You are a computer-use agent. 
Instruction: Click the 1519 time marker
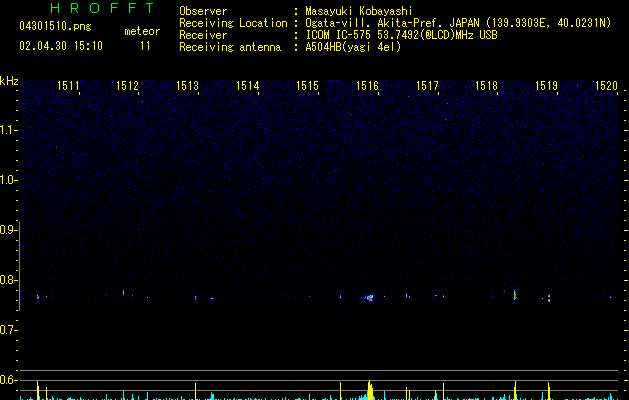tap(546, 86)
